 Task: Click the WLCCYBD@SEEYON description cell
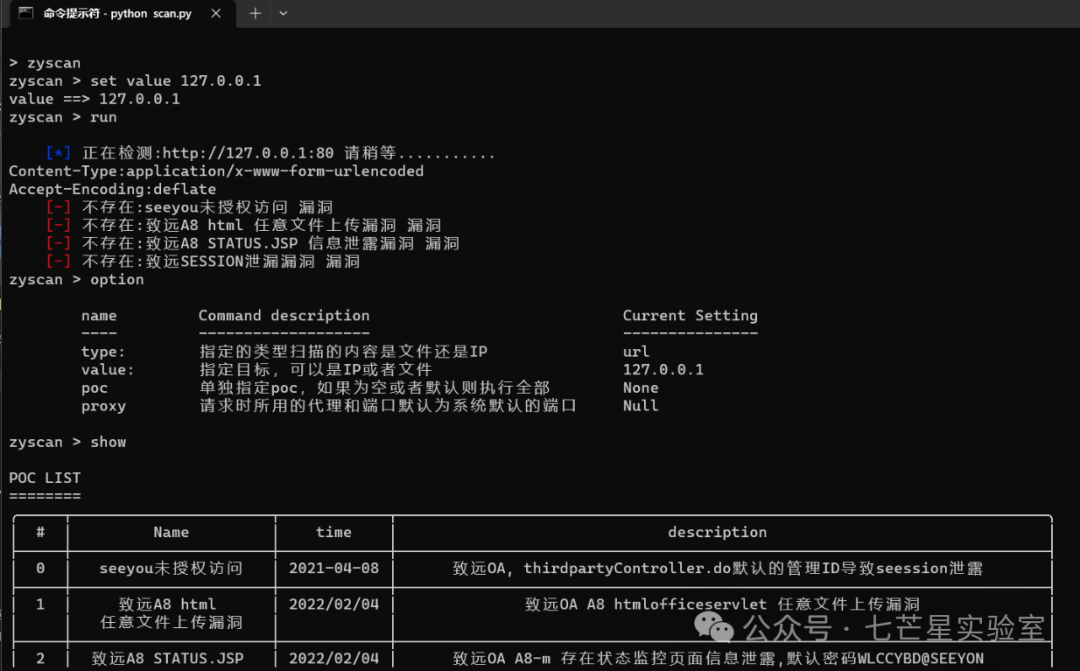(718, 659)
